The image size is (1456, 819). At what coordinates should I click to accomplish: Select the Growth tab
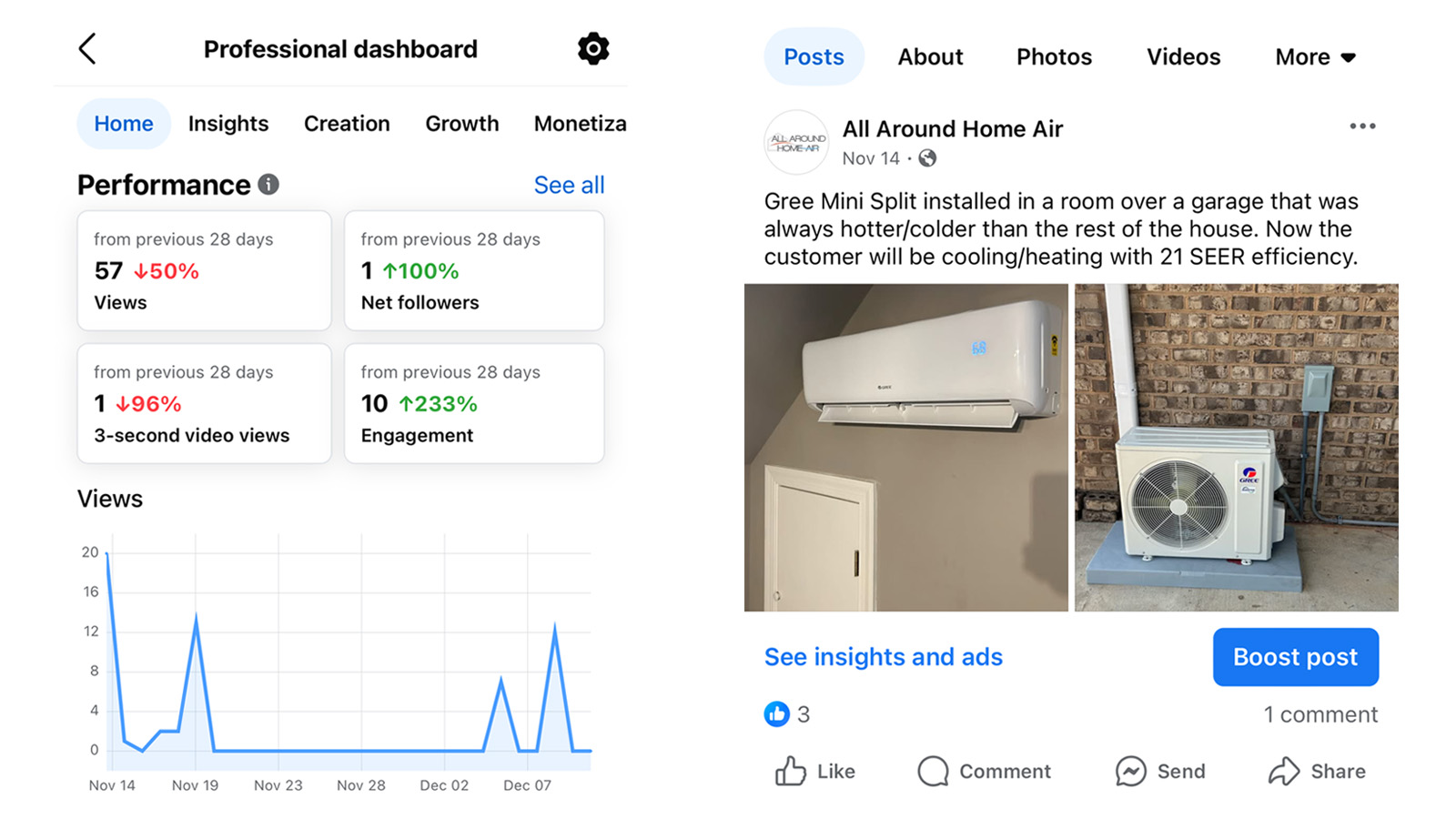[462, 124]
